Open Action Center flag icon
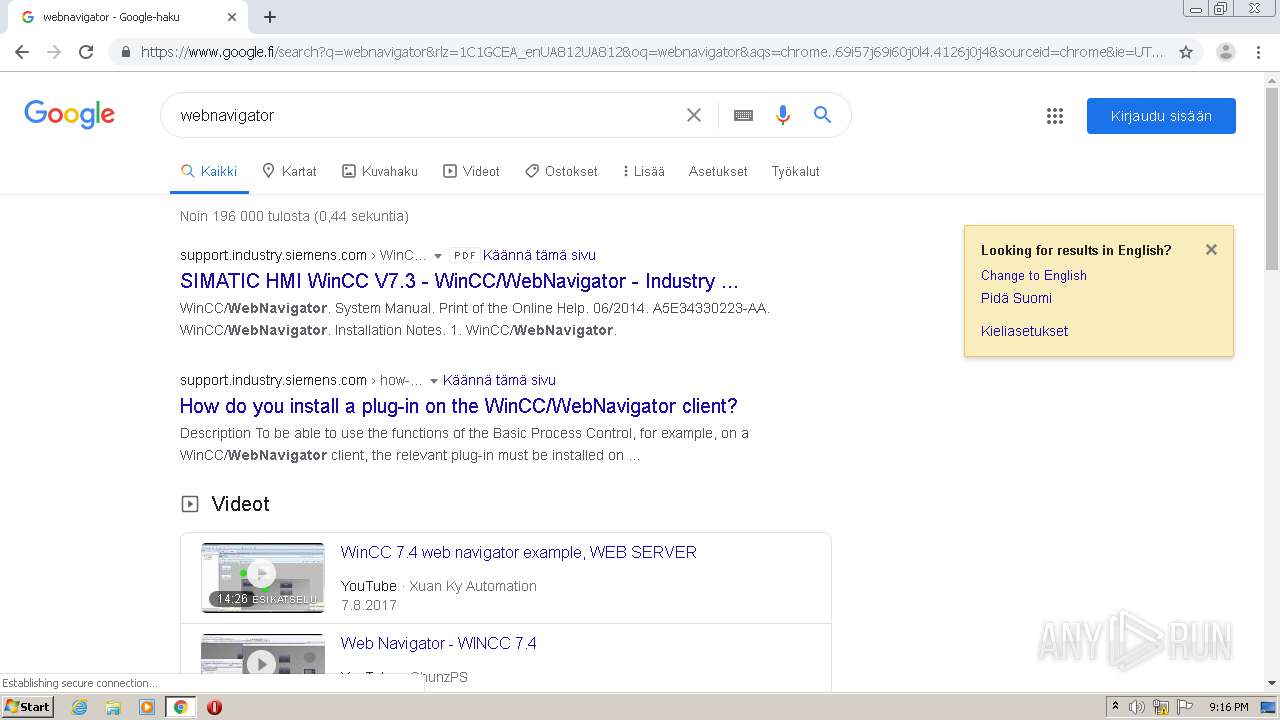Viewport: 1280px width, 720px height. pos(1185,707)
